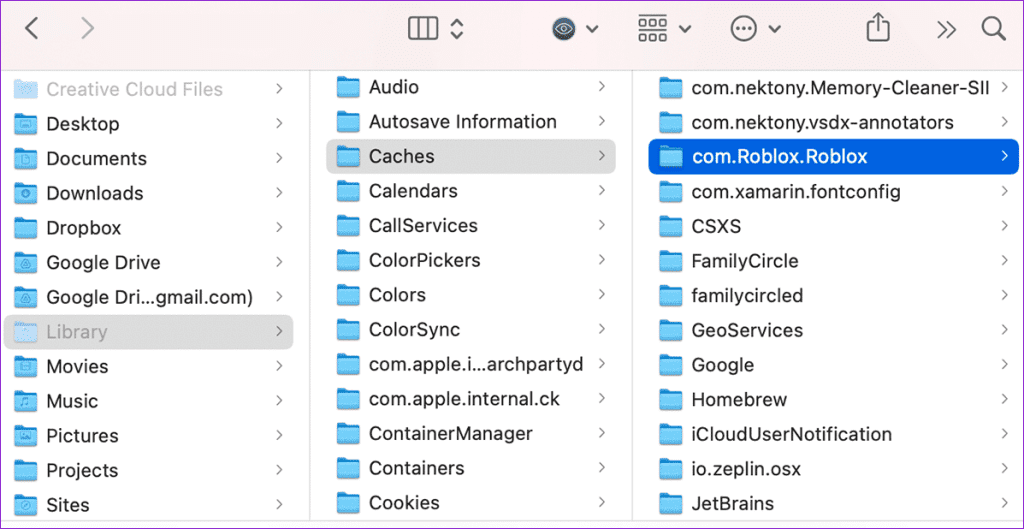Viewport: 1024px width, 529px height.
Task: Switch to column view icon
Action: pos(423,29)
